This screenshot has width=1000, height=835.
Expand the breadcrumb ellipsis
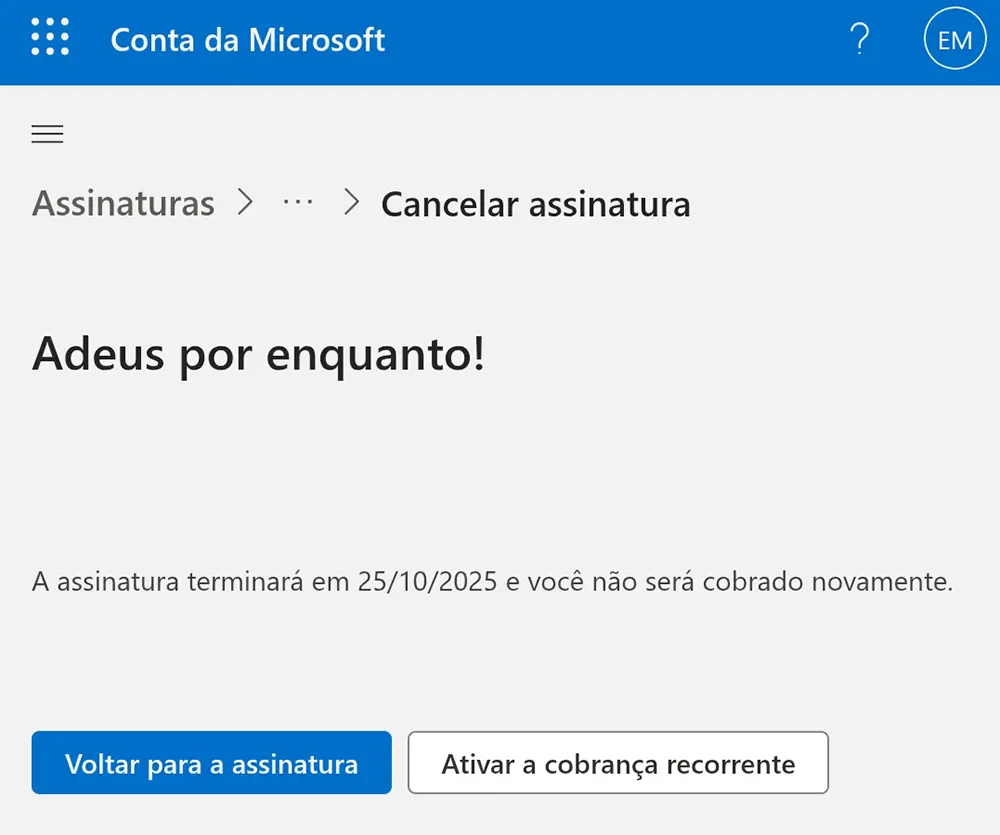pos(298,203)
